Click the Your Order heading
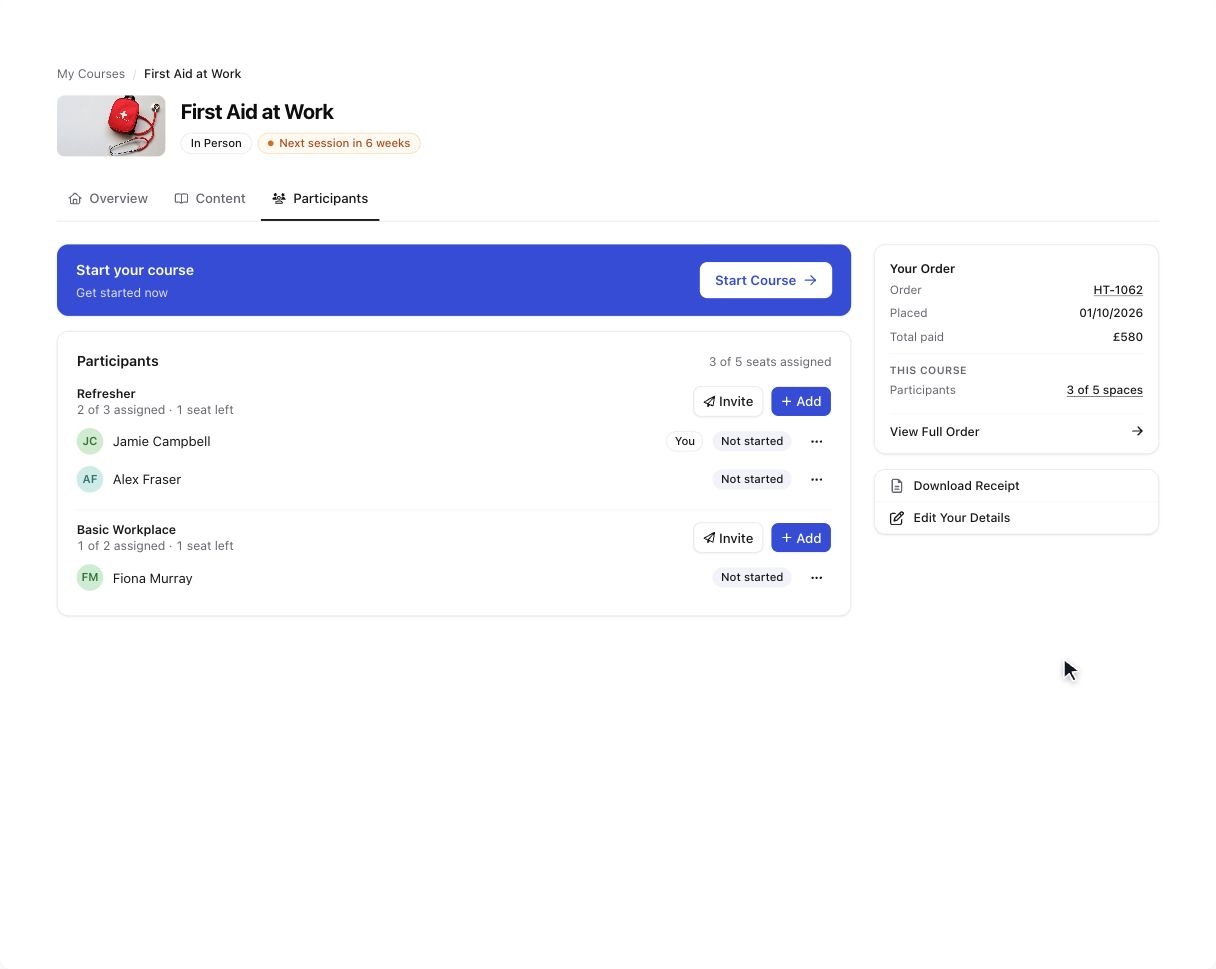Viewport: 1216px width, 969px height. point(922,269)
